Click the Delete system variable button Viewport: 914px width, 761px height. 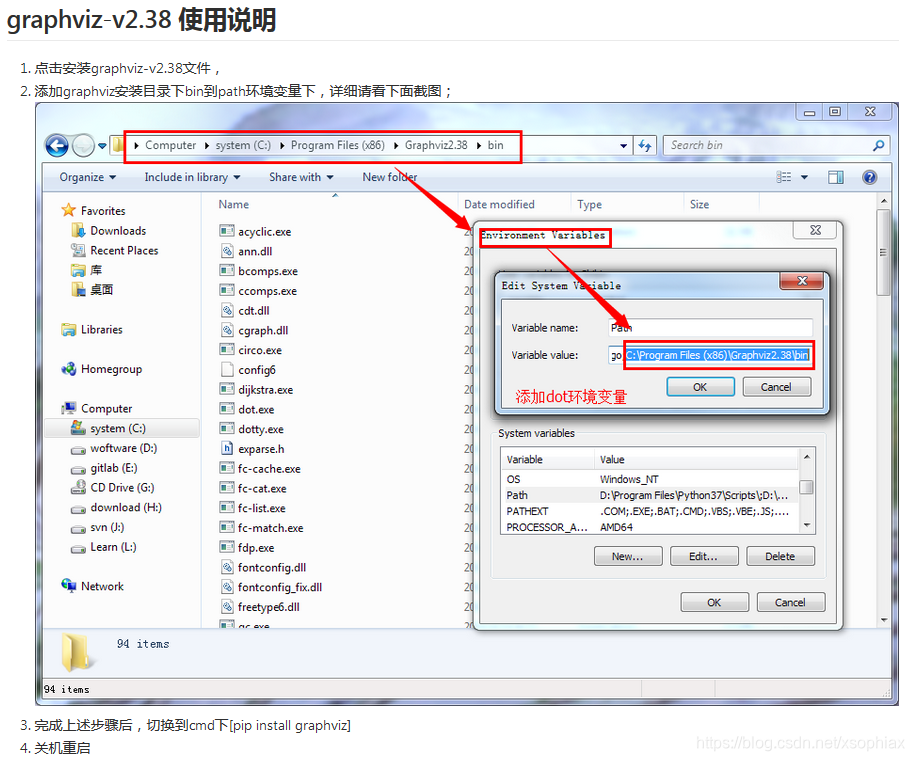[780, 556]
